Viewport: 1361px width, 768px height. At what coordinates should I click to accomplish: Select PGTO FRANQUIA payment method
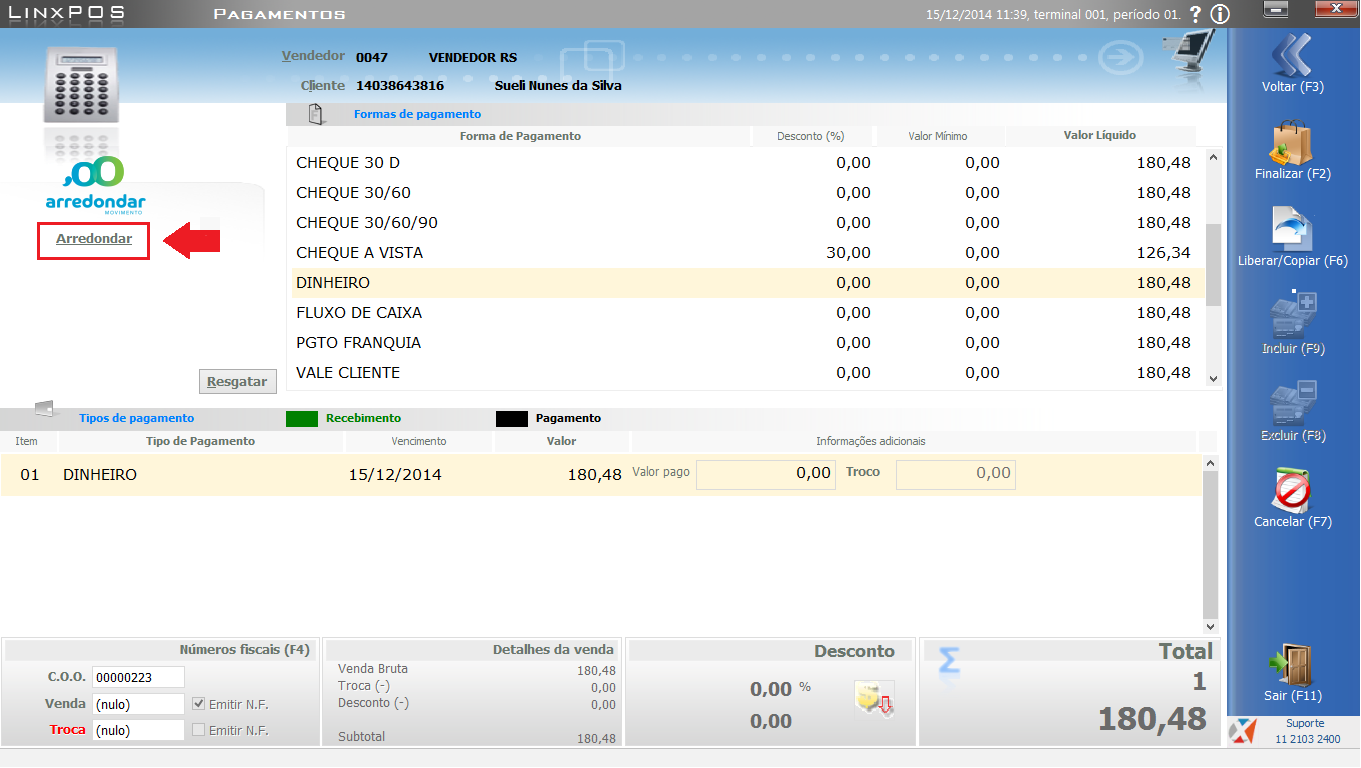click(747, 342)
